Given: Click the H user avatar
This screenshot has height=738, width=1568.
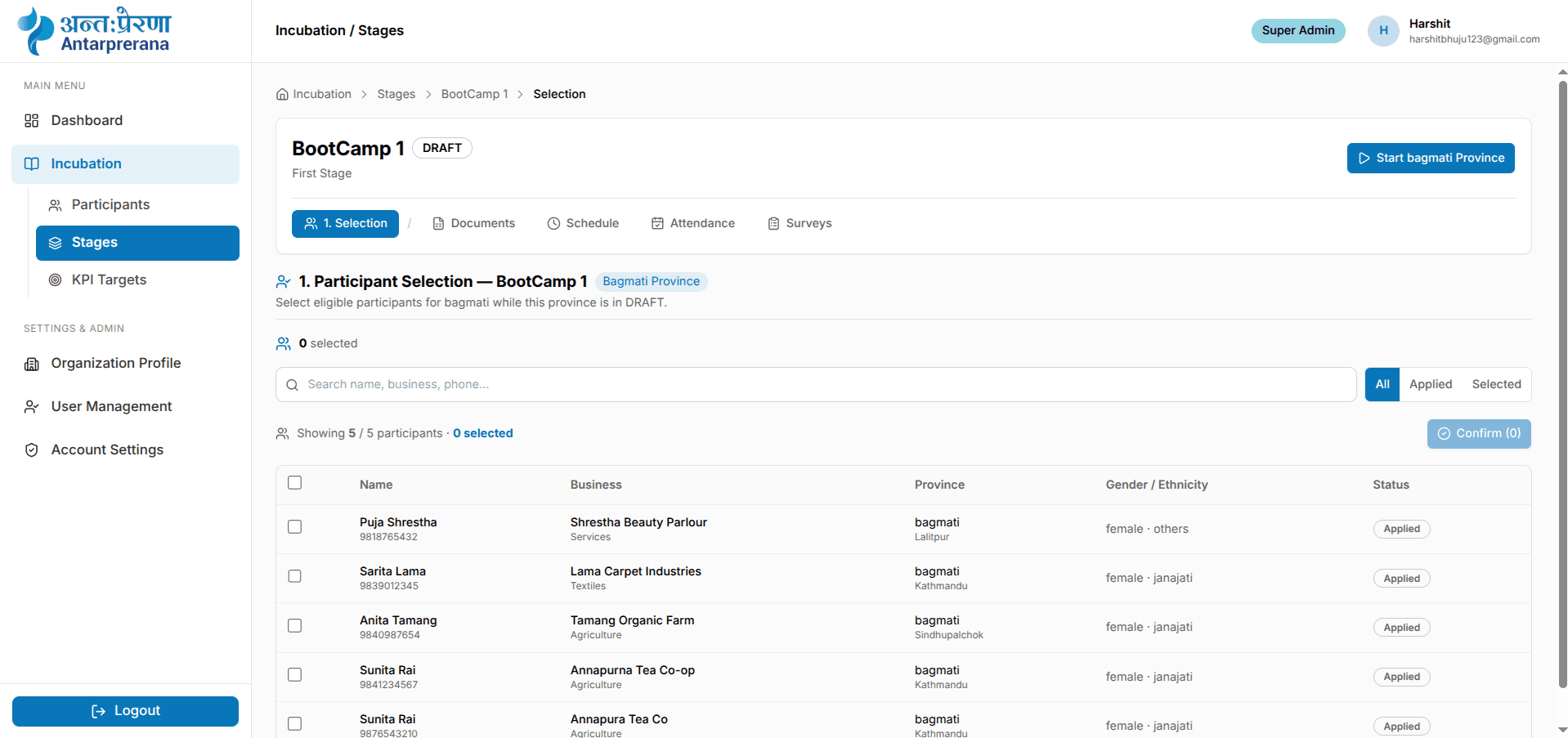Looking at the screenshot, I should click(x=1383, y=31).
